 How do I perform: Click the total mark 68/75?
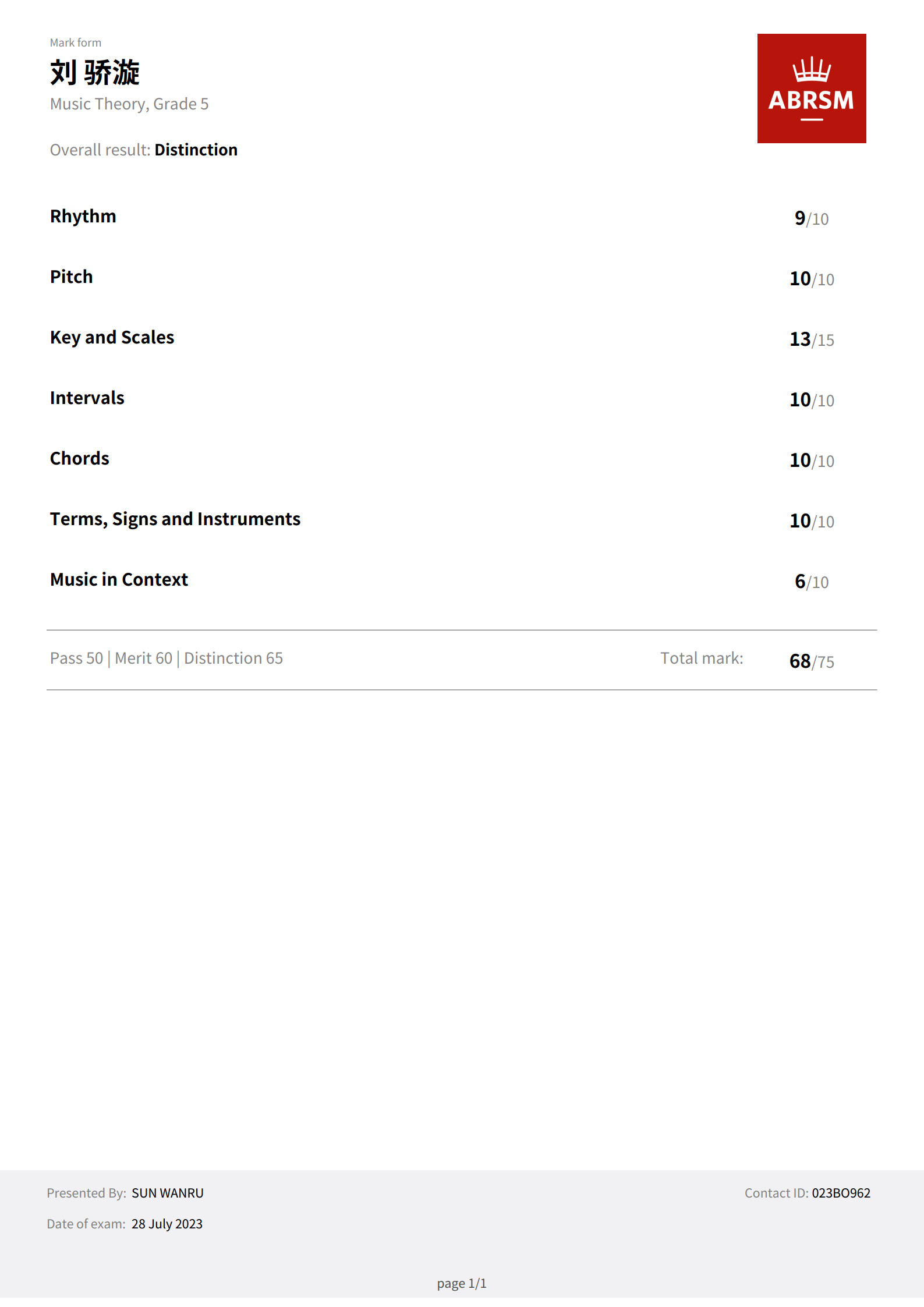tap(811, 661)
